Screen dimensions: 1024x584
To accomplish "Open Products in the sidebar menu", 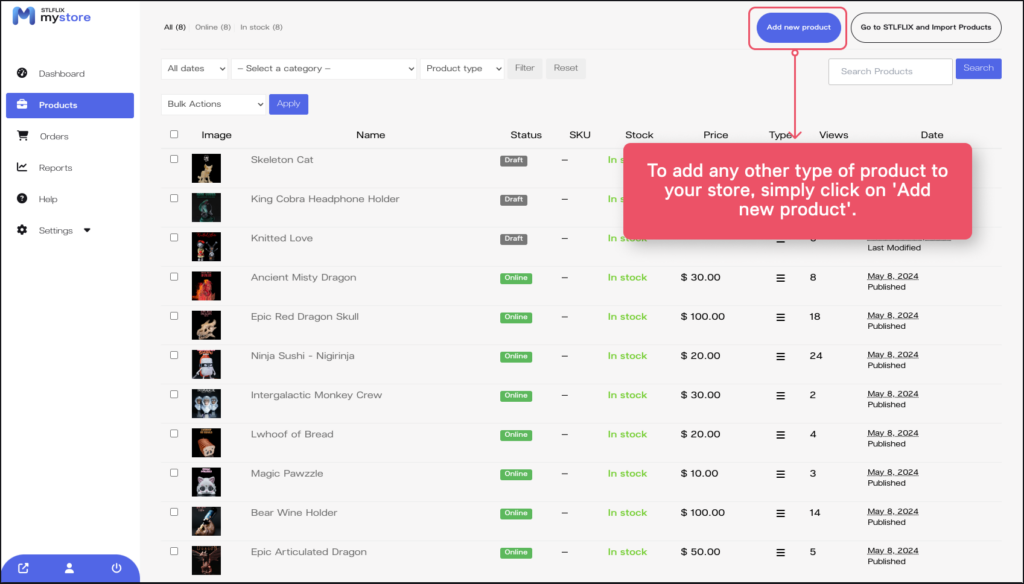I will (x=69, y=105).
